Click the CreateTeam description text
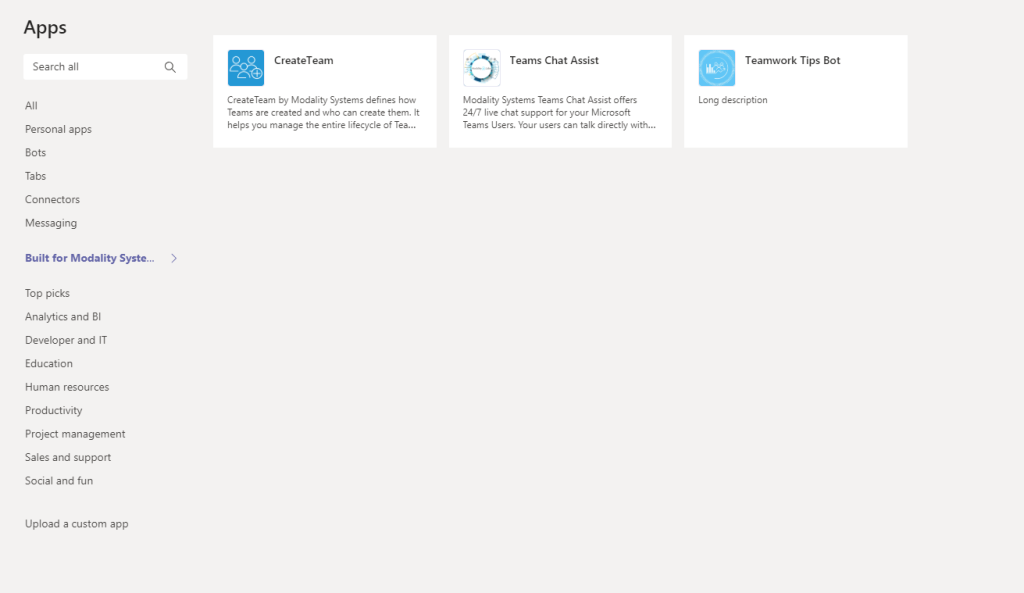The height and width of the screenshot is (593, 1024). click(x=323, y=112)
